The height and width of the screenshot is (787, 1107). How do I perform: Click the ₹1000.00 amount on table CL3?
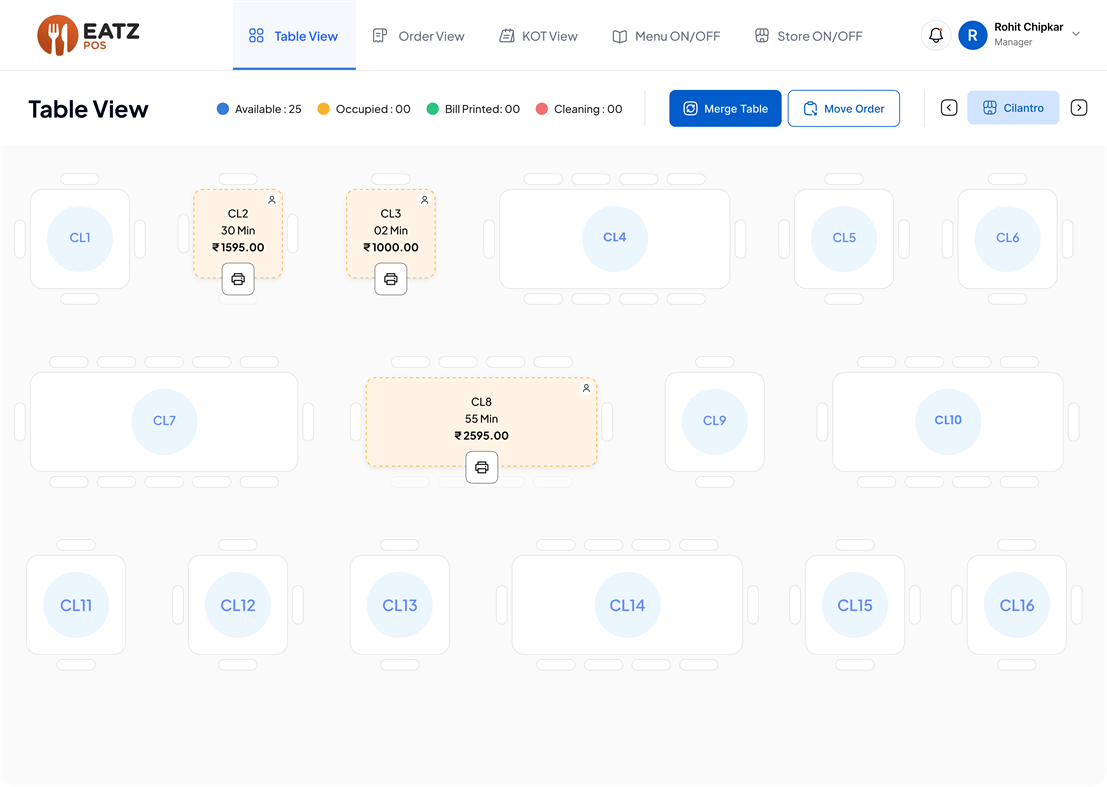coord(391,248)
